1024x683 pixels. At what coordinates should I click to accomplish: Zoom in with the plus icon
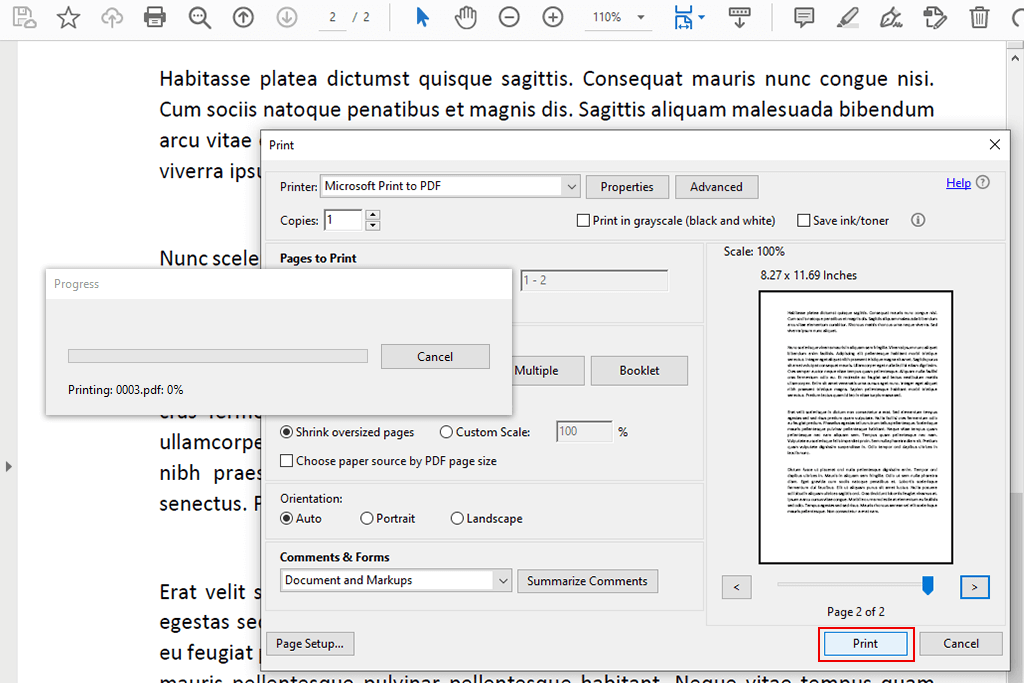(x=552, y=17)
